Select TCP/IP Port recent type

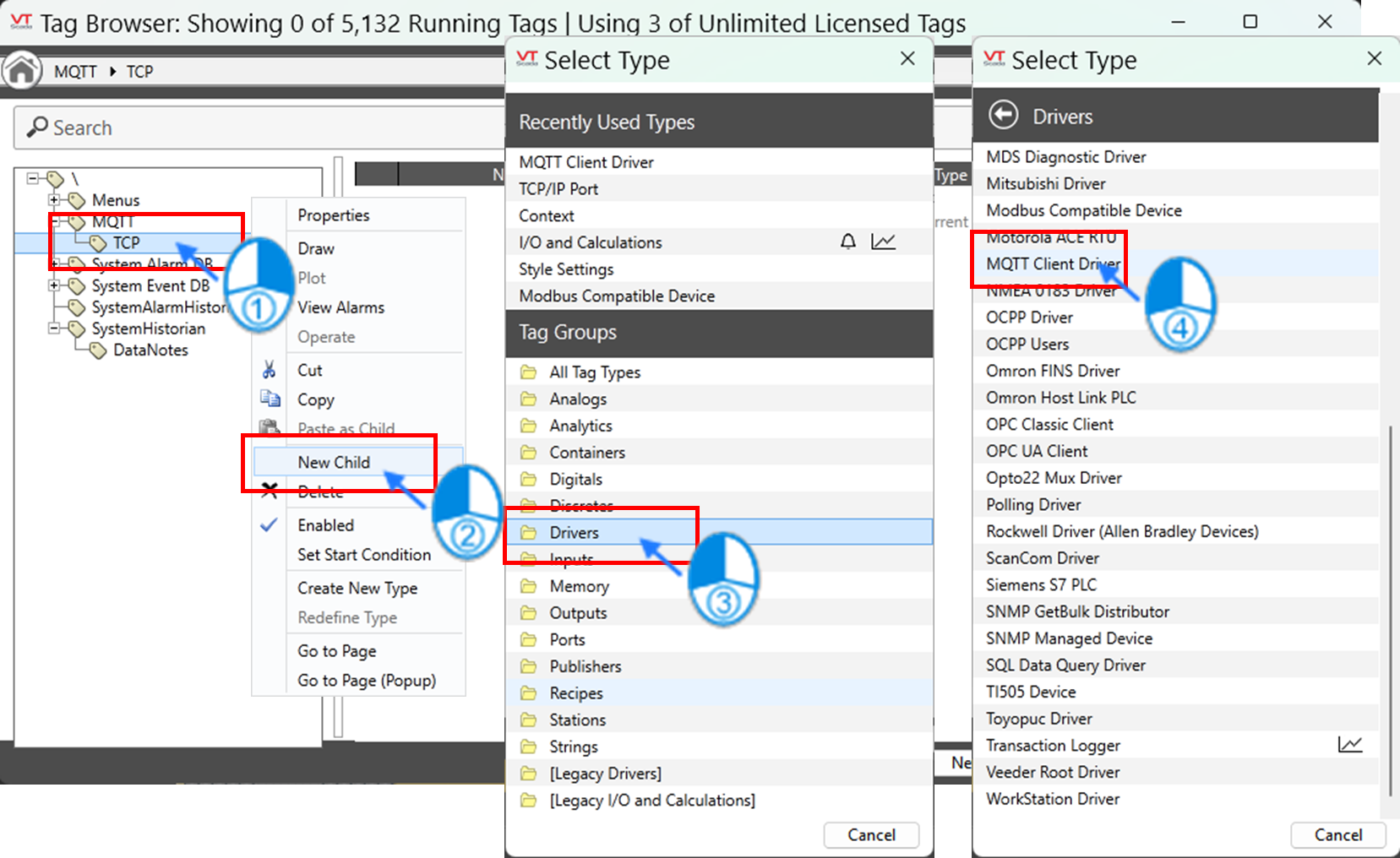(719, 189)
